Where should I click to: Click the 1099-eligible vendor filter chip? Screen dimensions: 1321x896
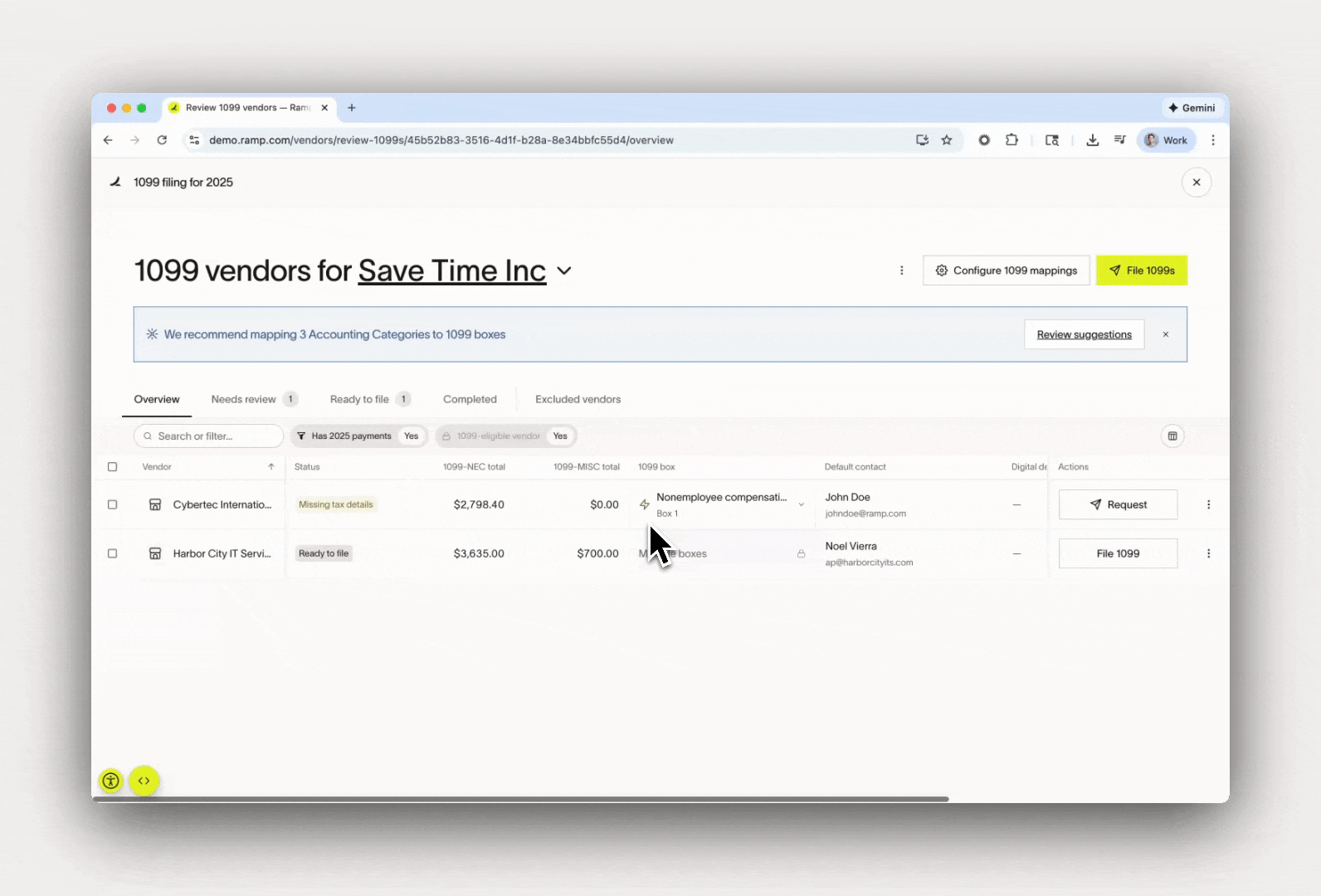pyautogui.click(x=505, y=436)
